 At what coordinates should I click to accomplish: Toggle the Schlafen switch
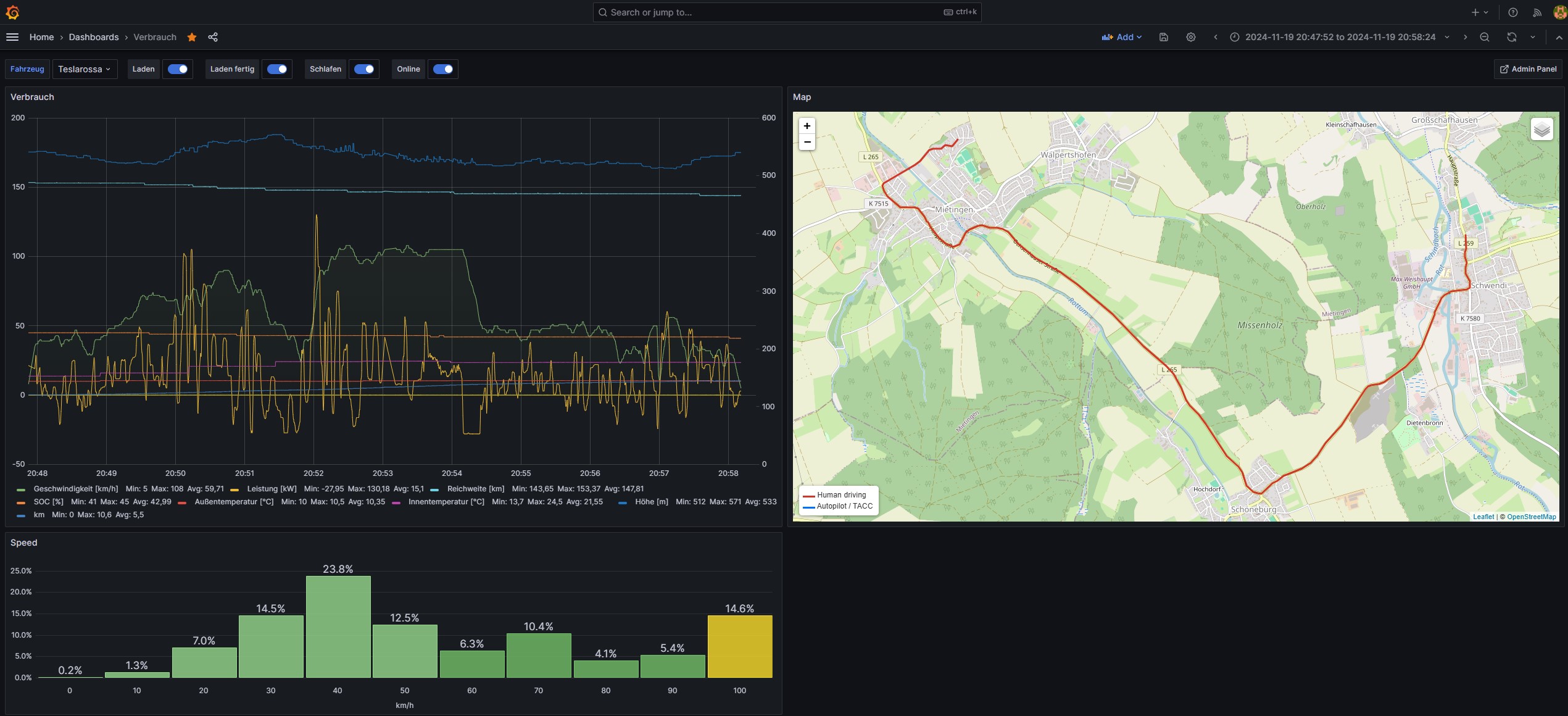(x=363, y=69)
